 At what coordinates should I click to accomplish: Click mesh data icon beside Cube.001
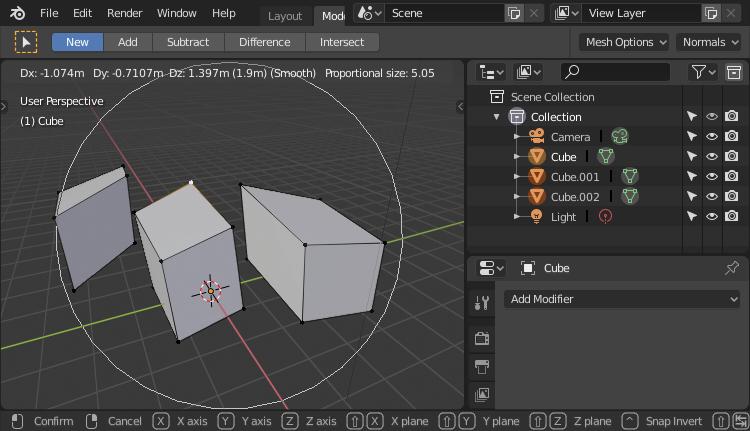[x=630, y=177]
